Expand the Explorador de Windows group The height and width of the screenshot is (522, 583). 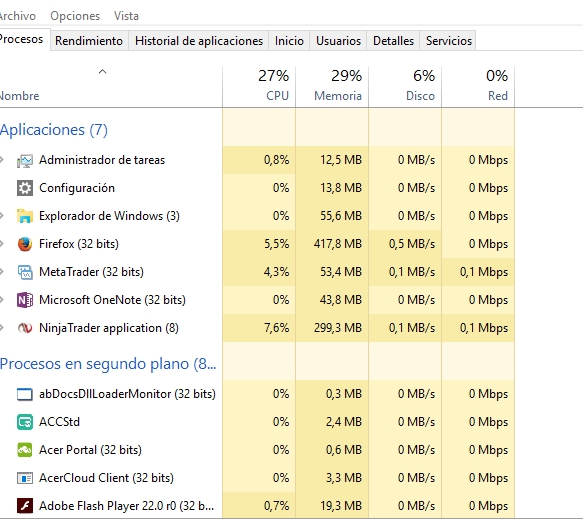click(2, 216)
